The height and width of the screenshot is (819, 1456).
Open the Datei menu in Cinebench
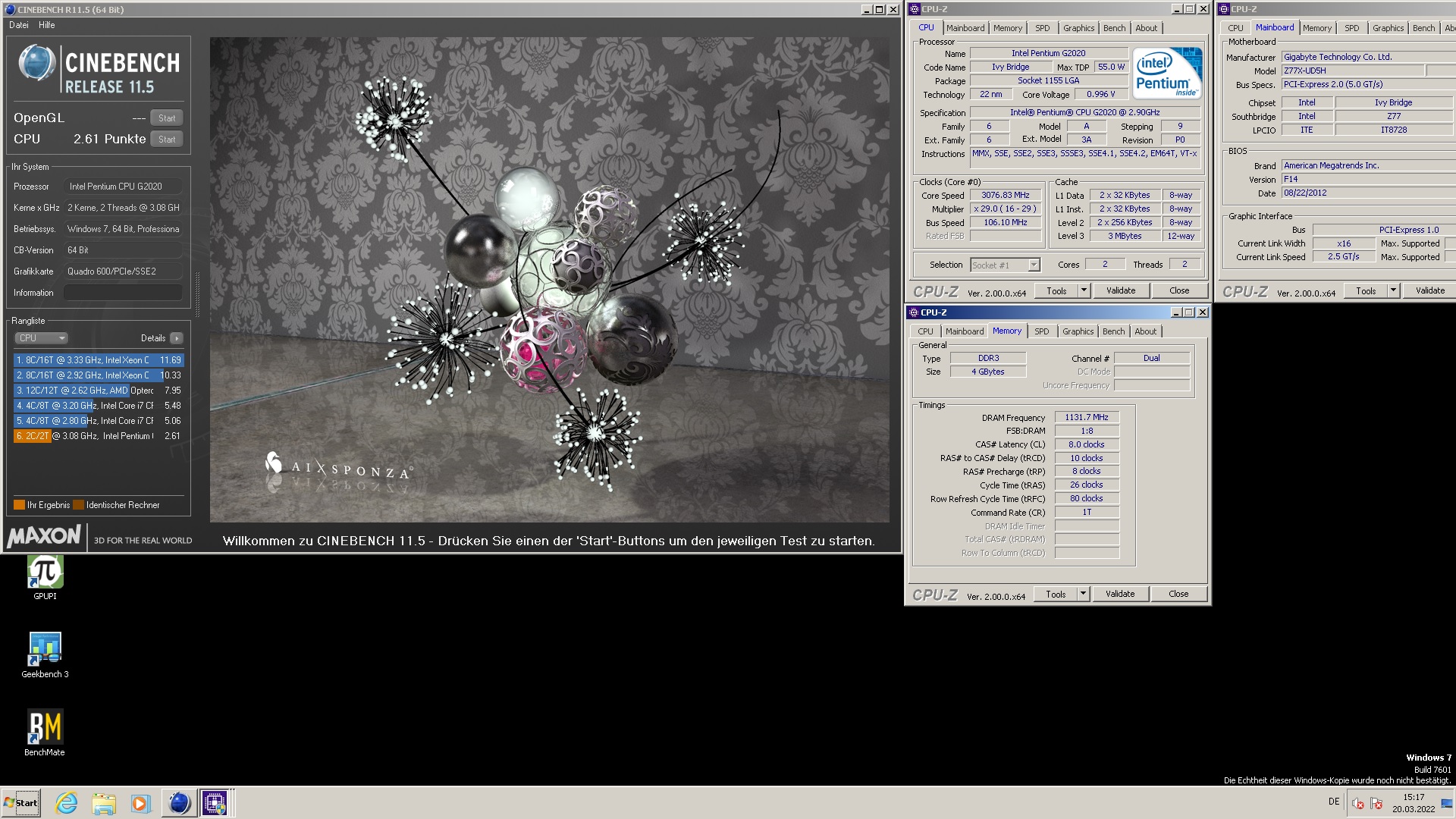[19, 25]
